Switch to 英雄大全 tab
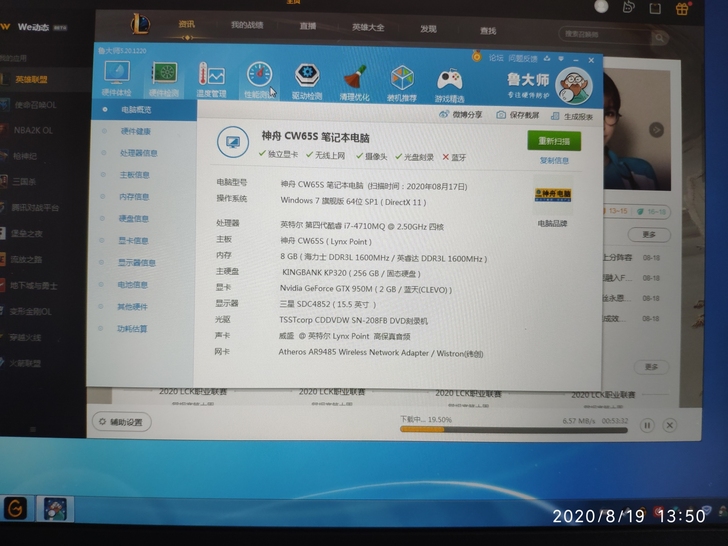The image size is (728, 546). 369,27
